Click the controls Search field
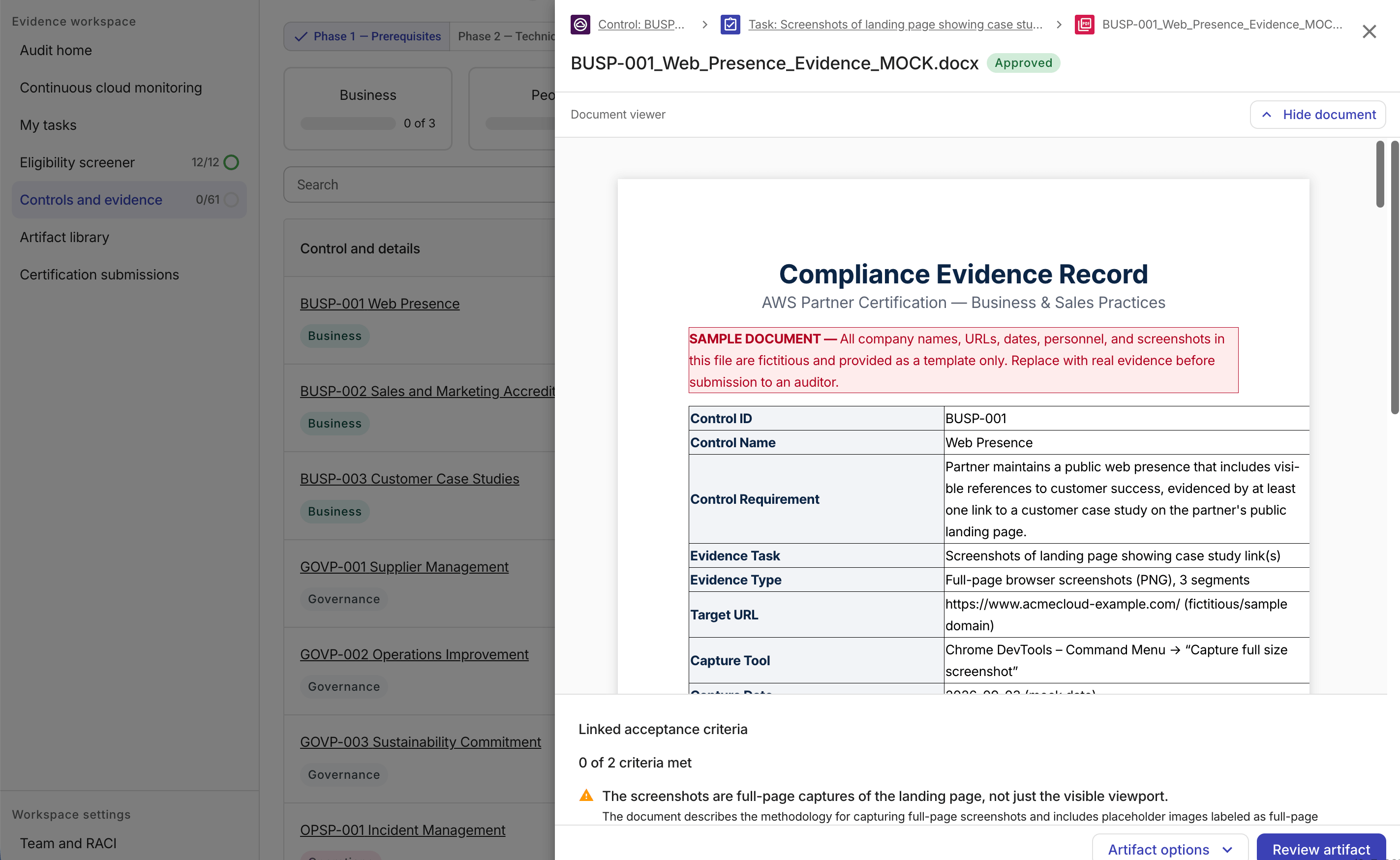The image size is (1400, 860). pyautogui.click(x=420, y=184)
